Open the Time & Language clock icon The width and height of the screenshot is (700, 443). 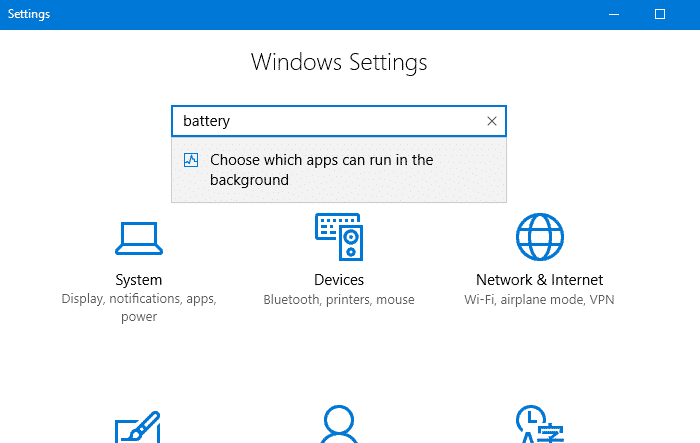point(540,424)
